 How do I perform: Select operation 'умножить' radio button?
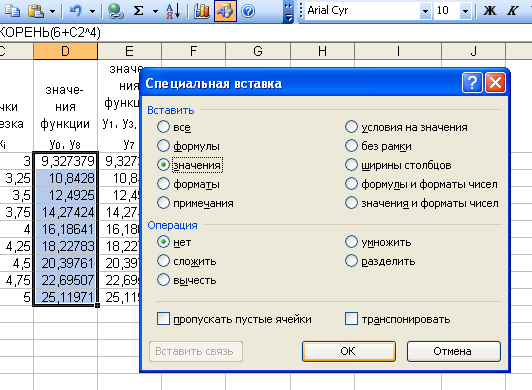(x=351, y=242)
